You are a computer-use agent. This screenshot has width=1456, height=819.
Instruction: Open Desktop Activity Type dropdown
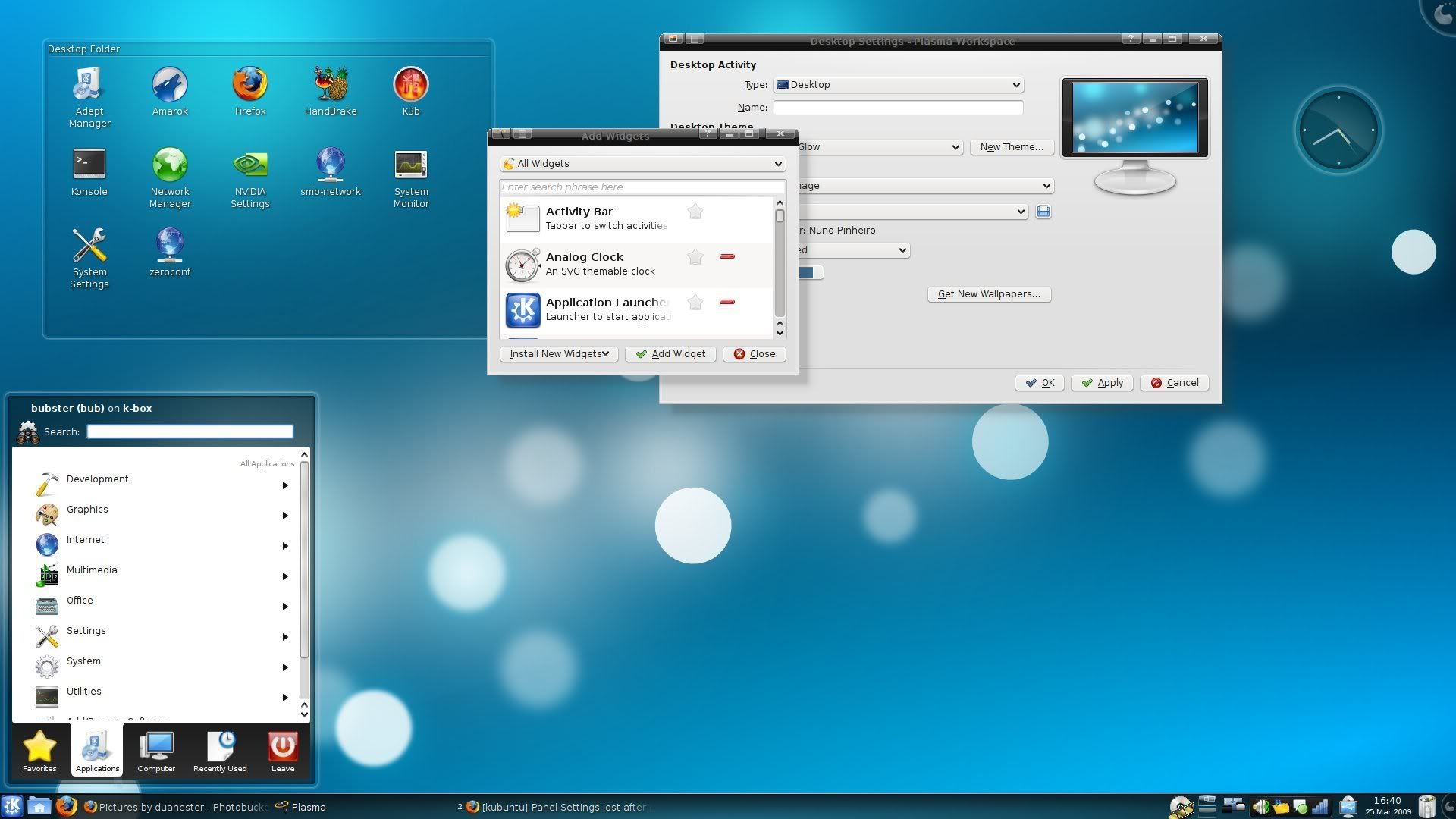pos(899,85)
